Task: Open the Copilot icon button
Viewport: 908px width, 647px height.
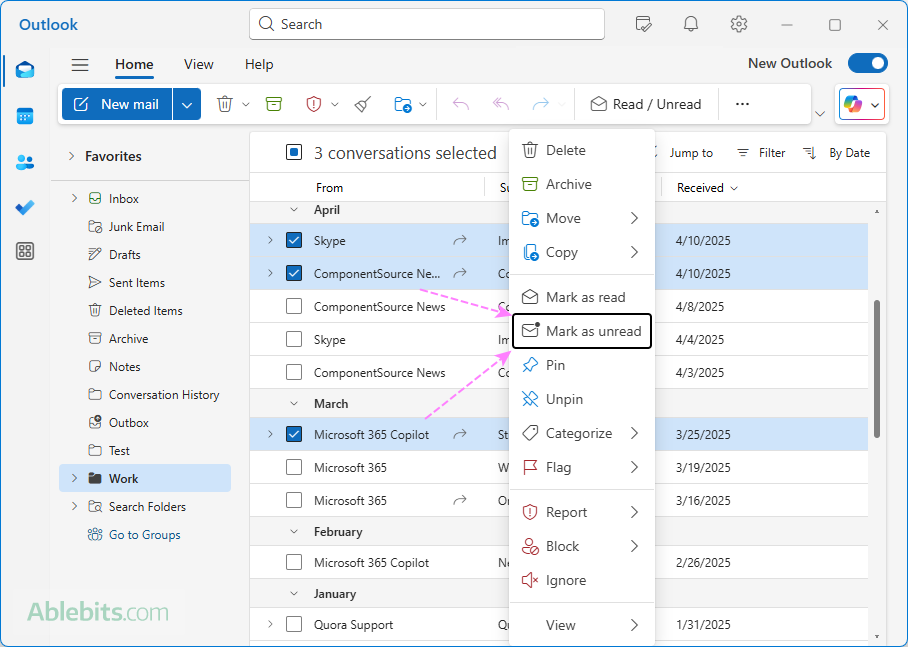Action: (x=853, y=104)
